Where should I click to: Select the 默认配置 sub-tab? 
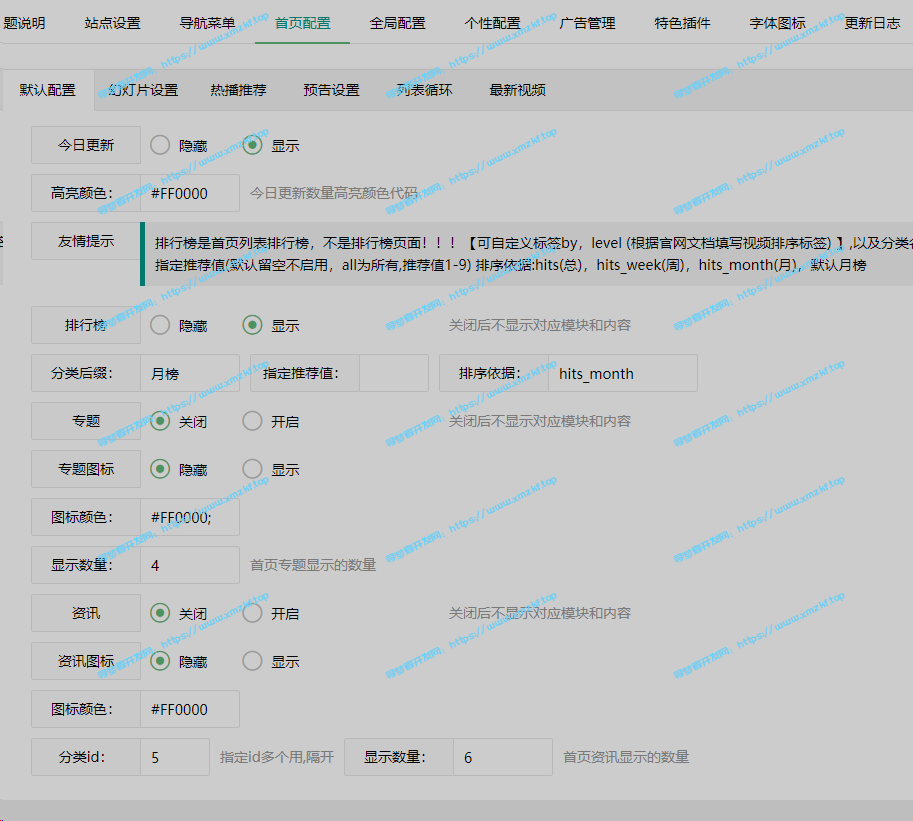tap(48, 90)
